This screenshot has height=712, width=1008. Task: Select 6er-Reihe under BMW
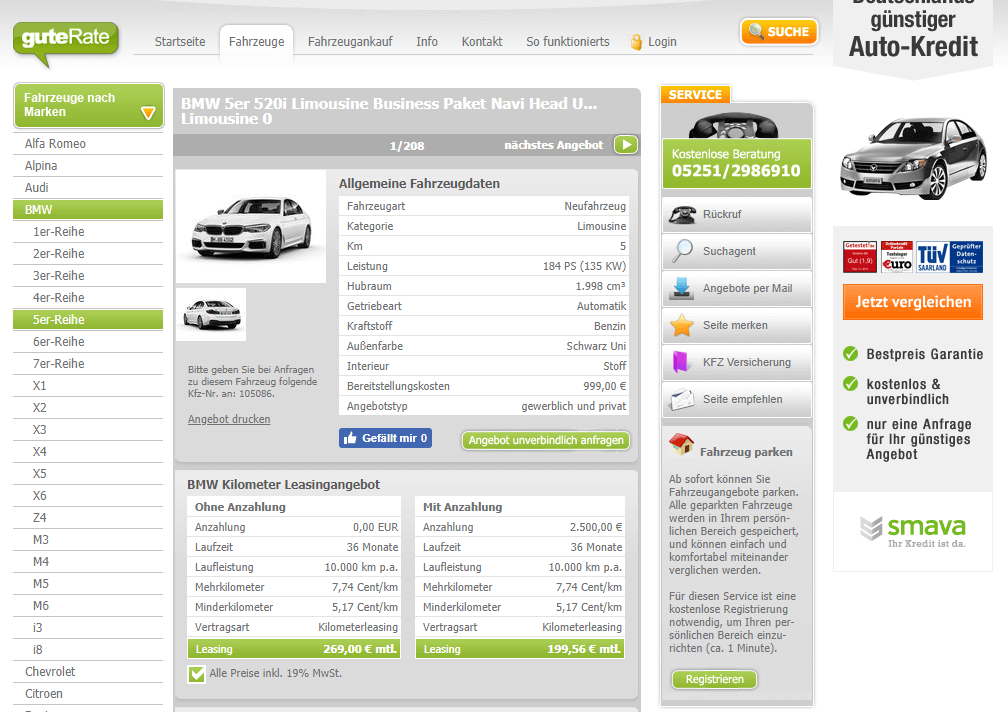click(x=88, y=342)
